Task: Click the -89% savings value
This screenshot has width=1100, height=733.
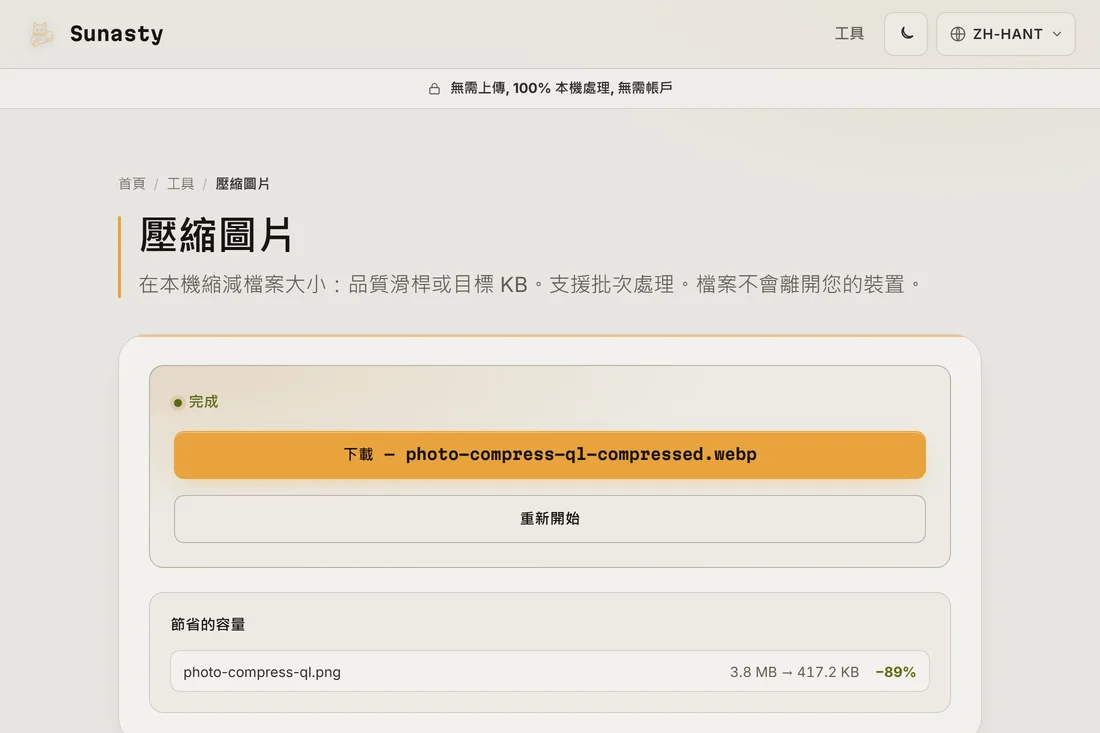Action: (895, 672)
